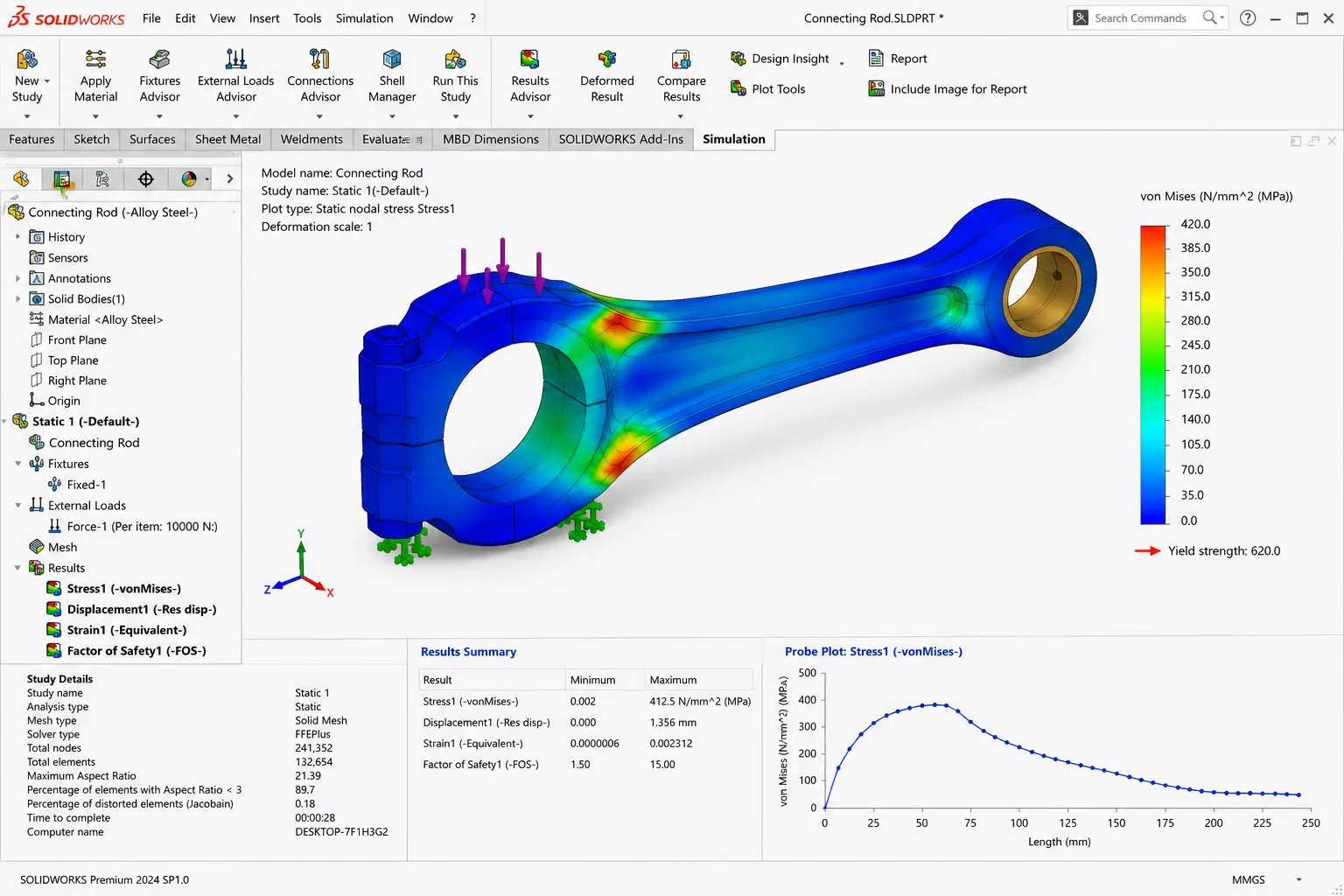Open the FeatureManager design tree tab

(21, 178)
